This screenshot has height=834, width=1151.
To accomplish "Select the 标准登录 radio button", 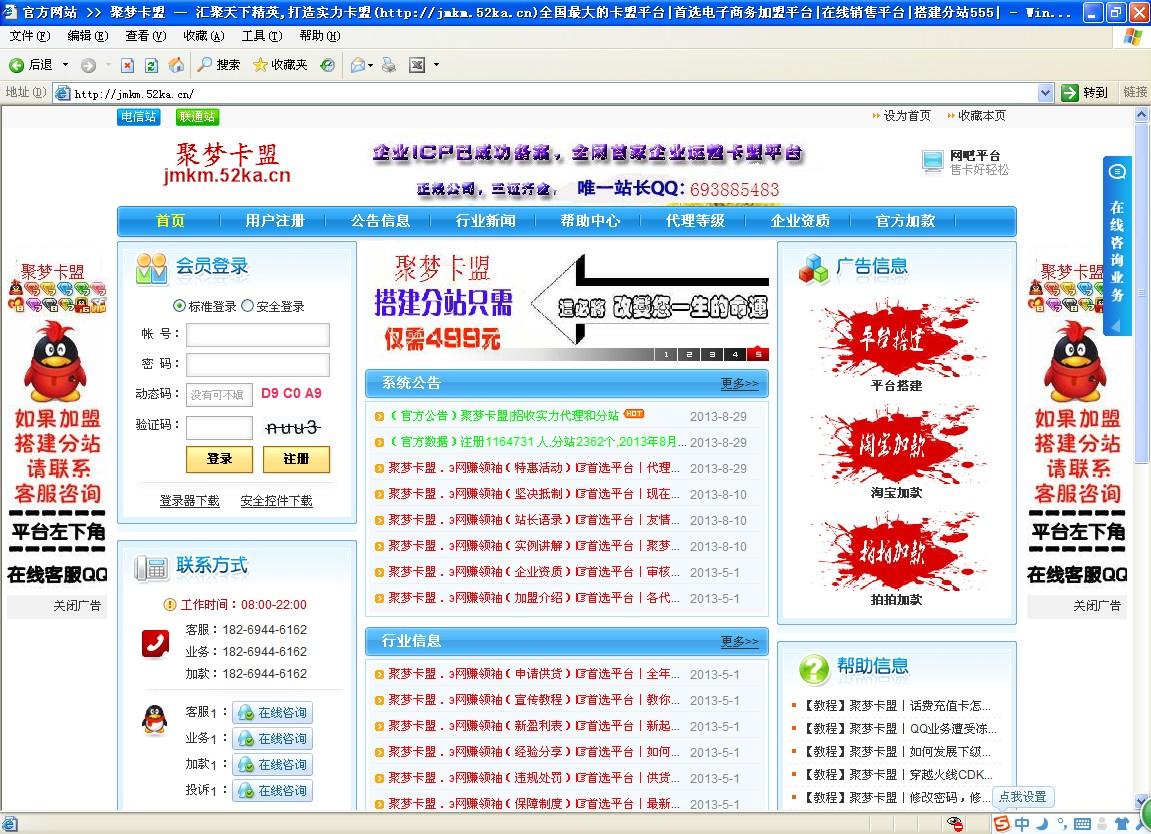I will pyautogui.click(x=180, y=306).
